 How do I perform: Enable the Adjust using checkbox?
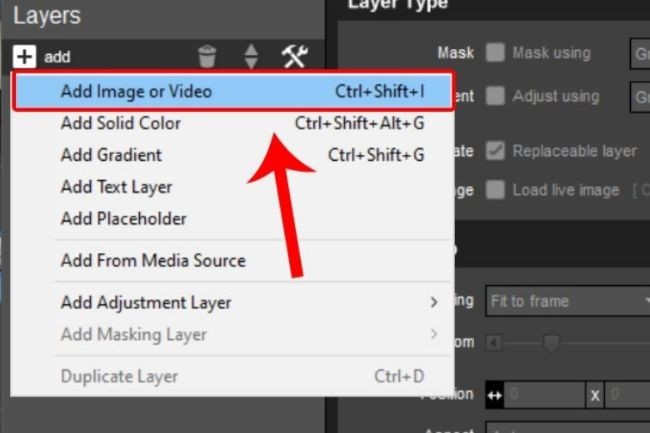[x=495, y=97]
